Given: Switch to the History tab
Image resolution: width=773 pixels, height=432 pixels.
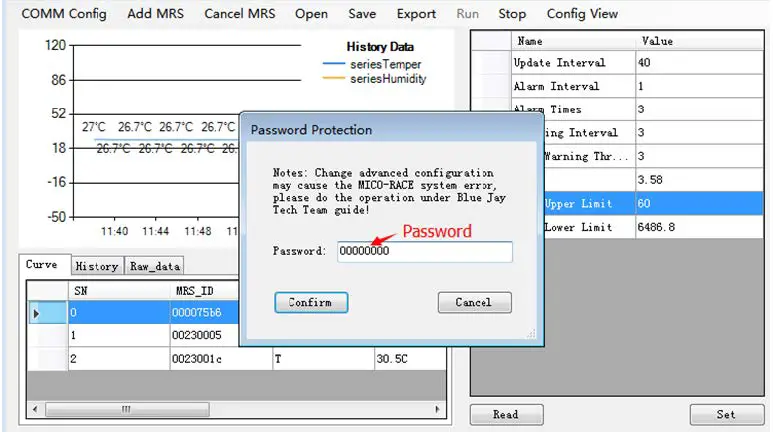Looking at the screenshot, I should click(97, 266).
